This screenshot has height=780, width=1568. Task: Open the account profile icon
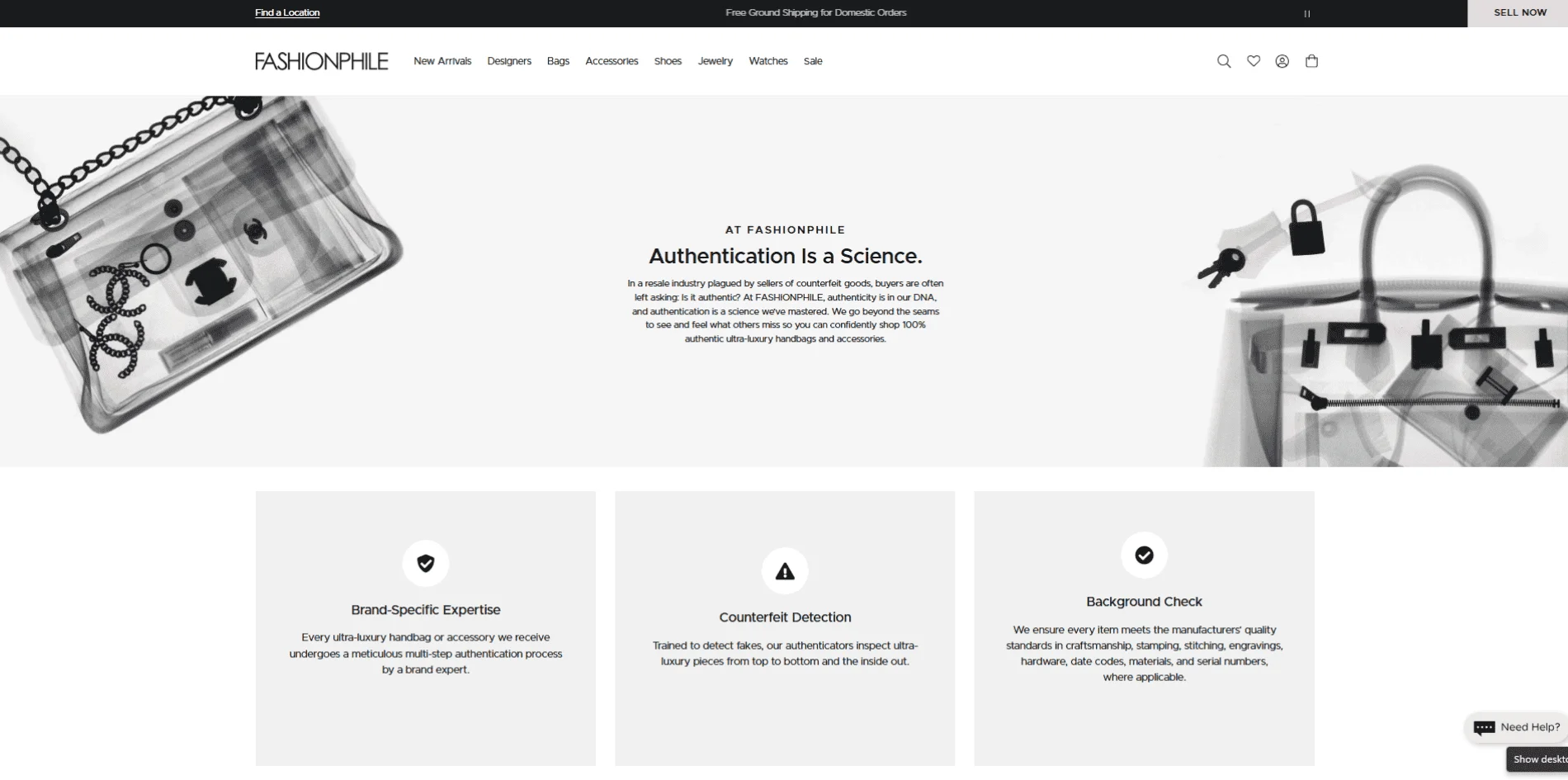1282,60
